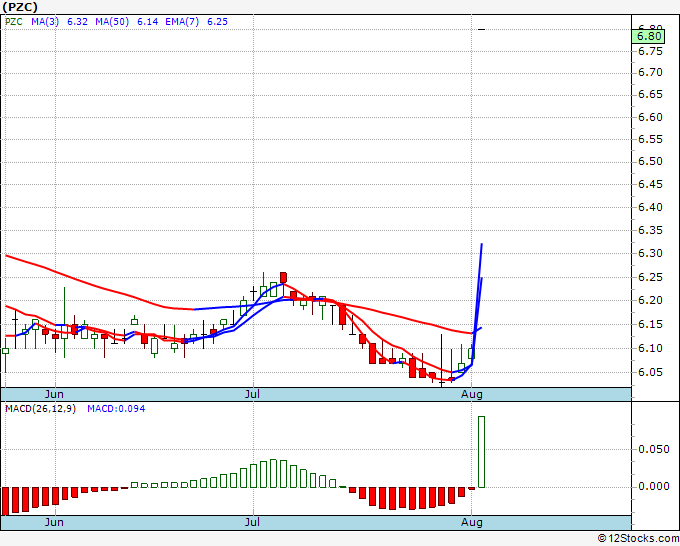Click the 0.050 MACD axis label

[x=654, y=449]
